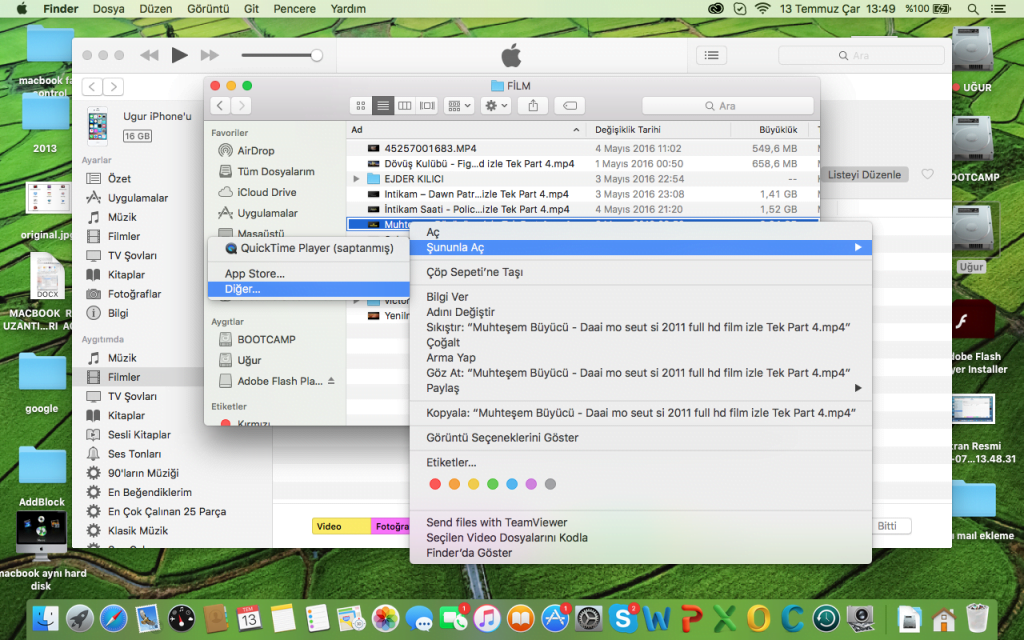Expand the EJDER KILICI folder
This screenshot has height=640, width=1024.
click(x=355, y=178)
